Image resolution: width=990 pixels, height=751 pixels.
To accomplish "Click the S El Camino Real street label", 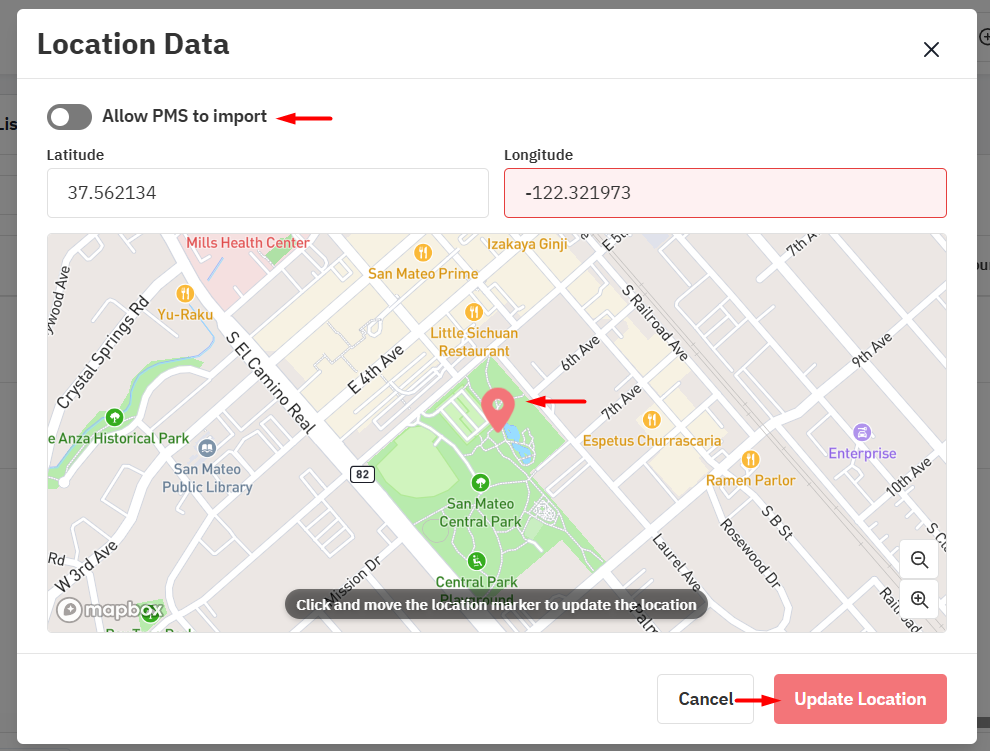I will pyautogui.click(x=271, y=383).
